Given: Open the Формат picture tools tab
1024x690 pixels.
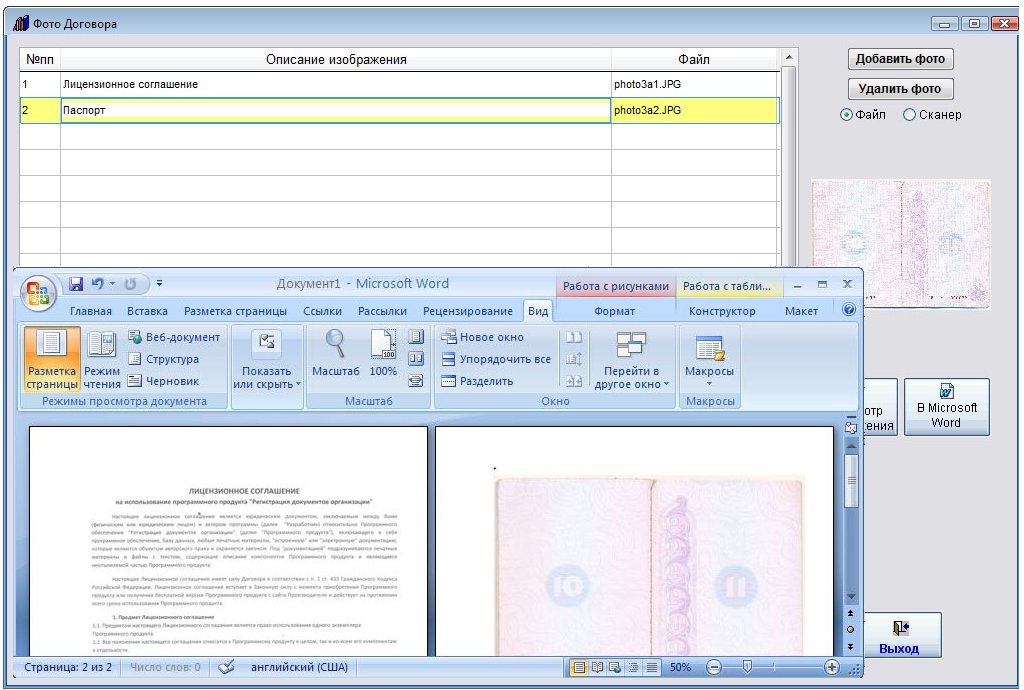Looking at the screenshot, I should (x=615, y=311).
